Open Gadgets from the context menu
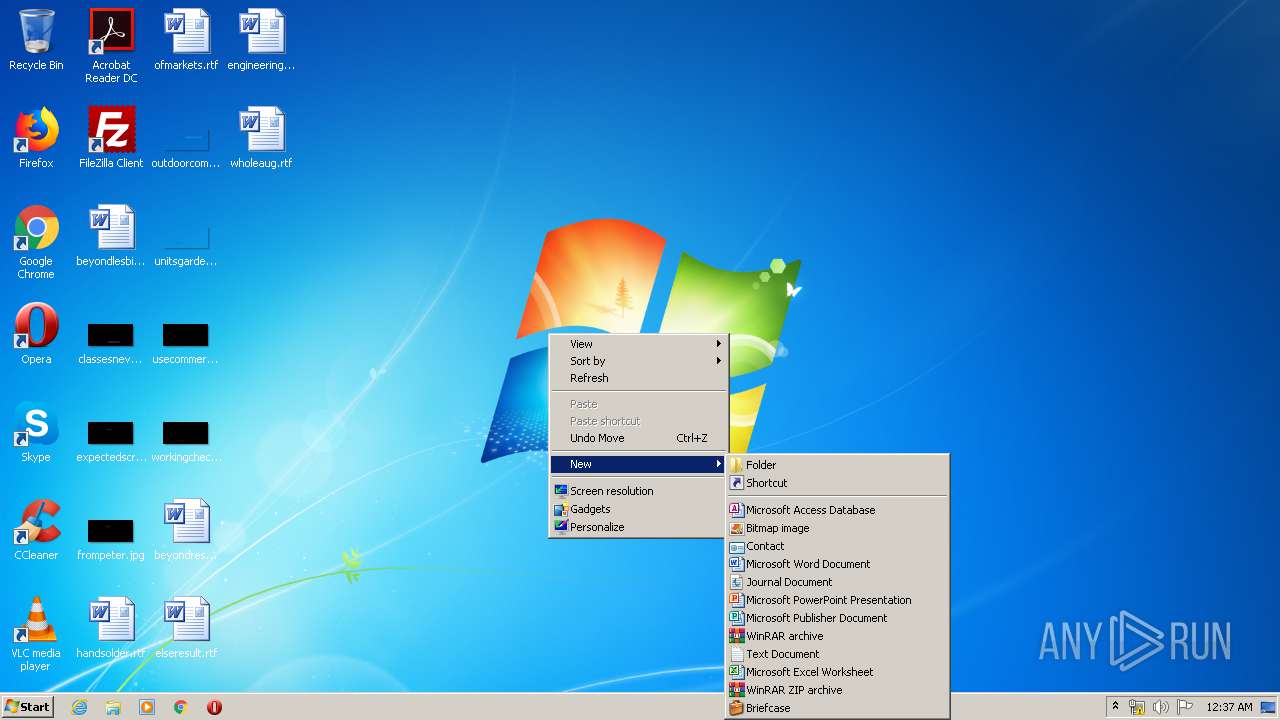The image size is (1280, 720). (x=638, y=509)
